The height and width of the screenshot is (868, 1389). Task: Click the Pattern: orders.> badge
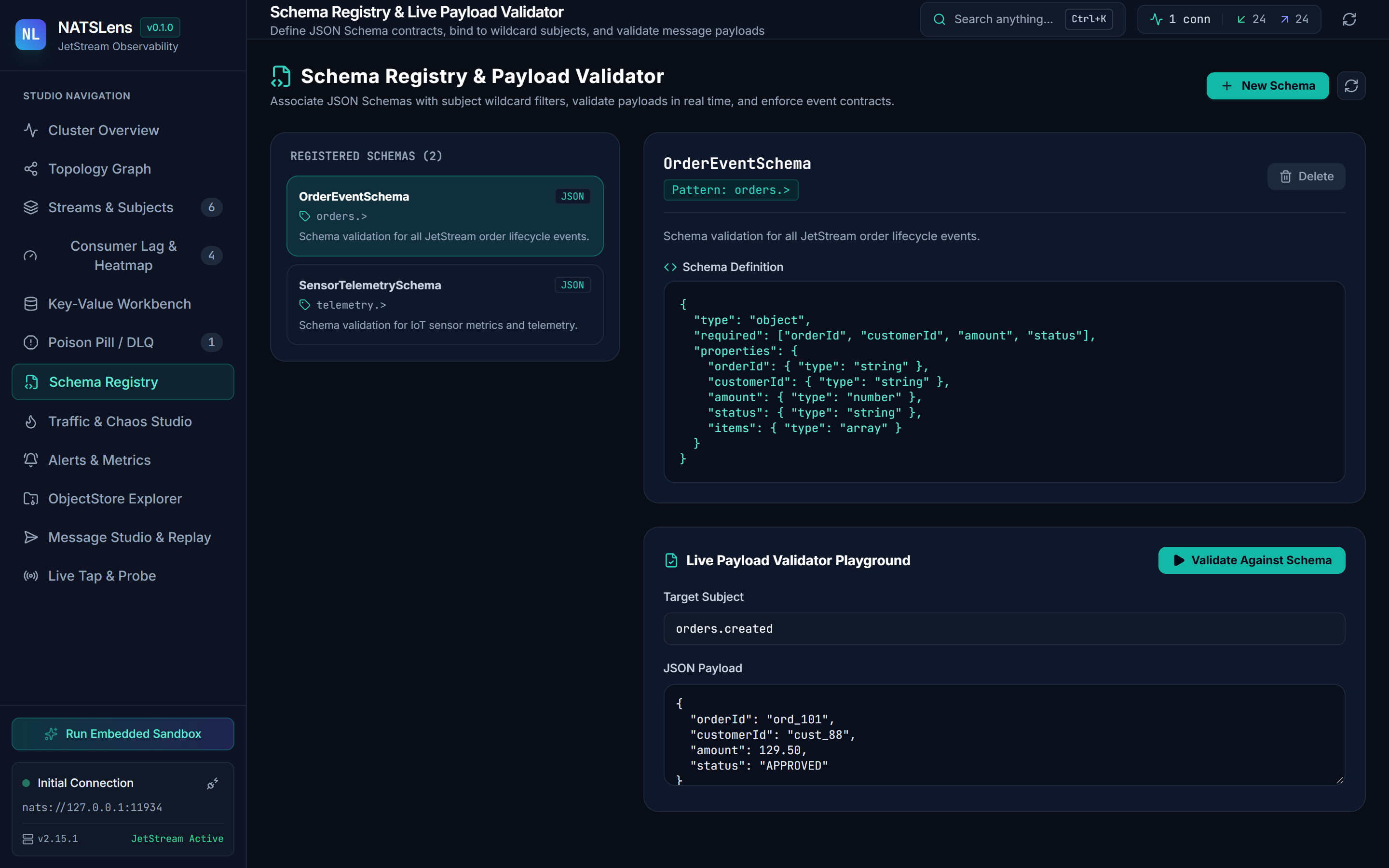coord(731,190)
